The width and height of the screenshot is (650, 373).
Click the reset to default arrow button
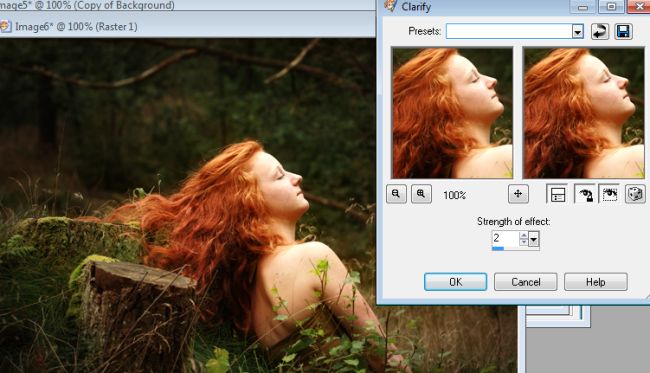pyautogui.click(x=599, y=31)
